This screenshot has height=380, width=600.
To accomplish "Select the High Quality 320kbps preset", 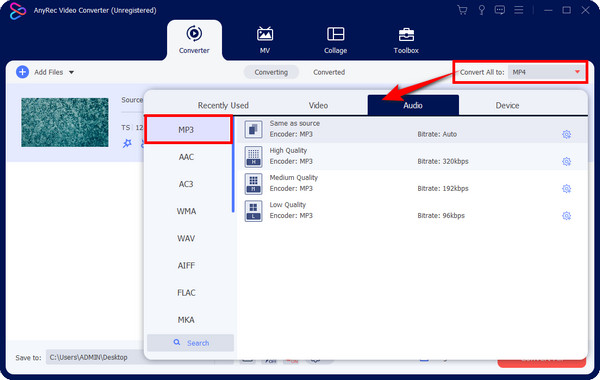I will pyautogui.click(x=412, y=157).
